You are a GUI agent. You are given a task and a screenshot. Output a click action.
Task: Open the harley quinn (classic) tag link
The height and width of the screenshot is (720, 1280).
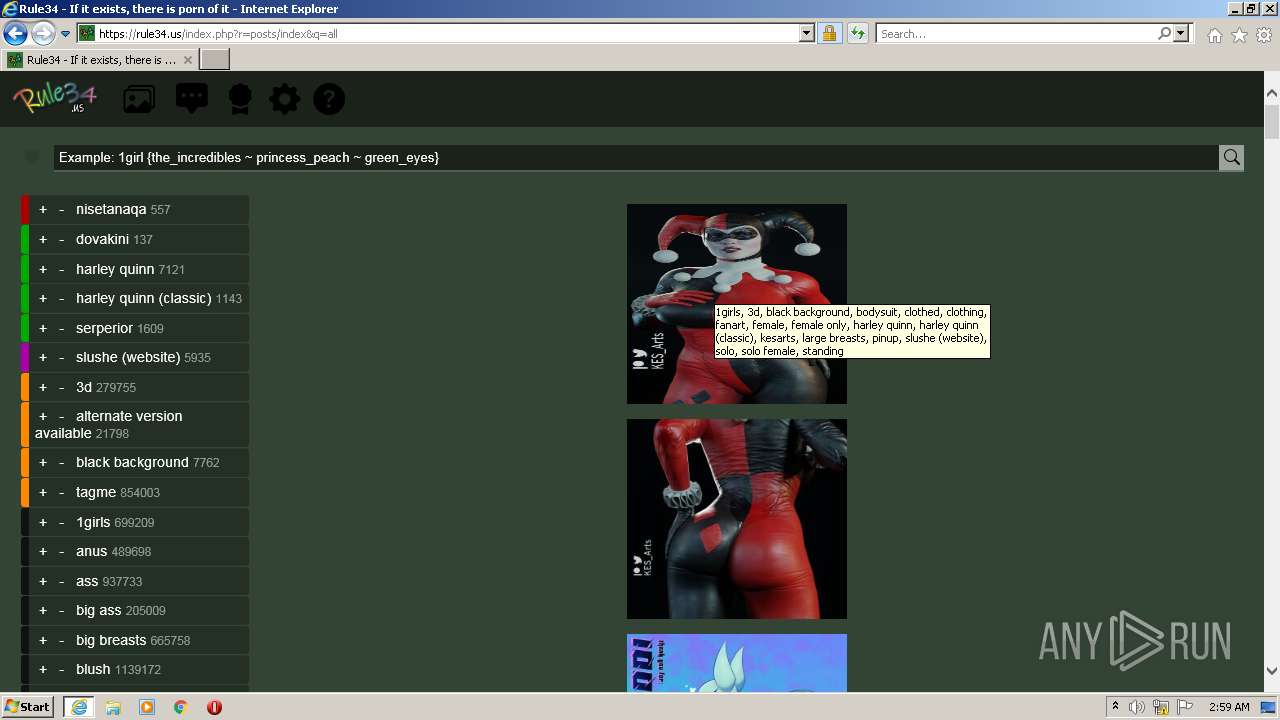coord(143,298)
